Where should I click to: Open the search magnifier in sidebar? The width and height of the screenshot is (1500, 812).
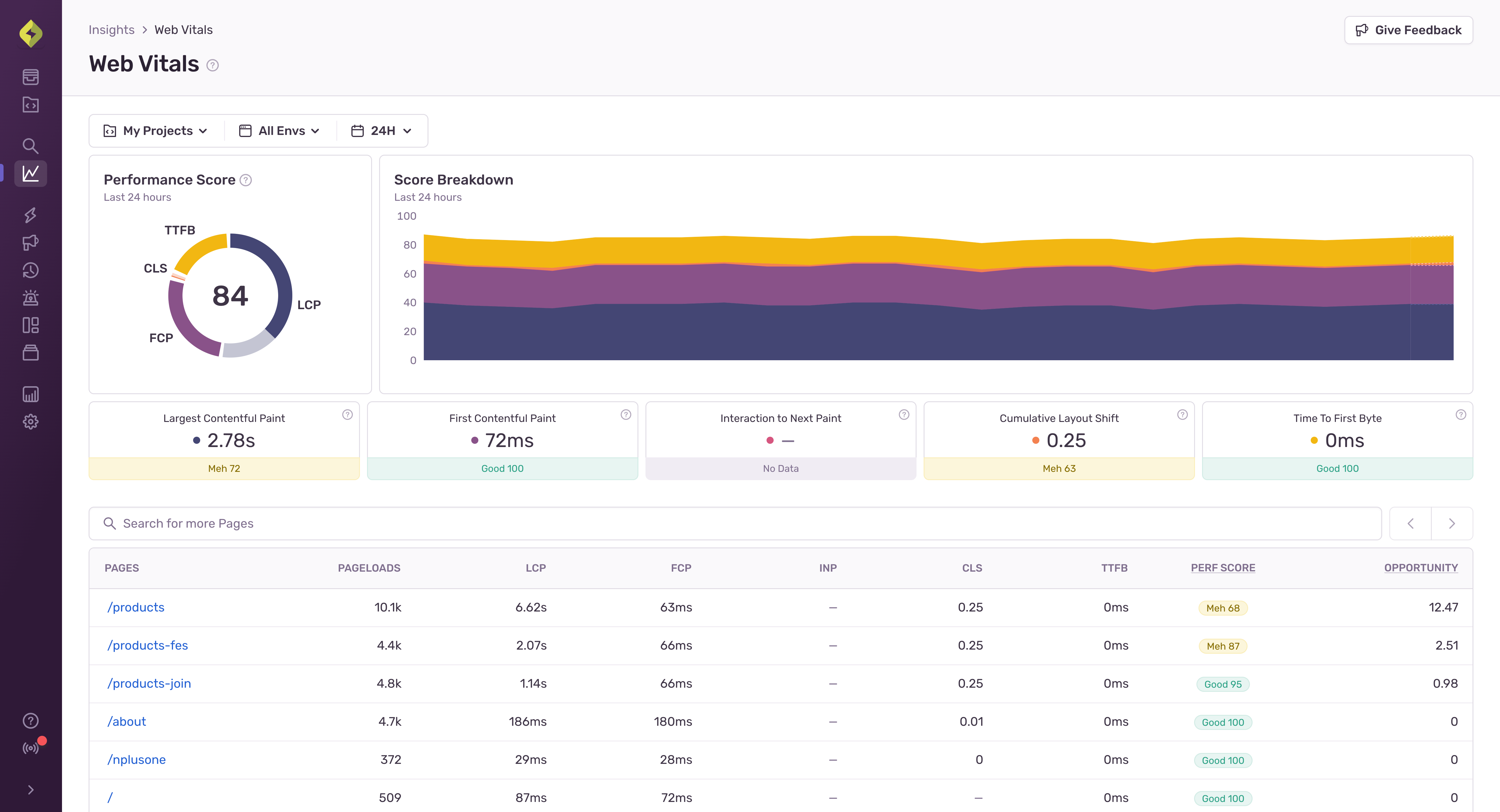31,146
